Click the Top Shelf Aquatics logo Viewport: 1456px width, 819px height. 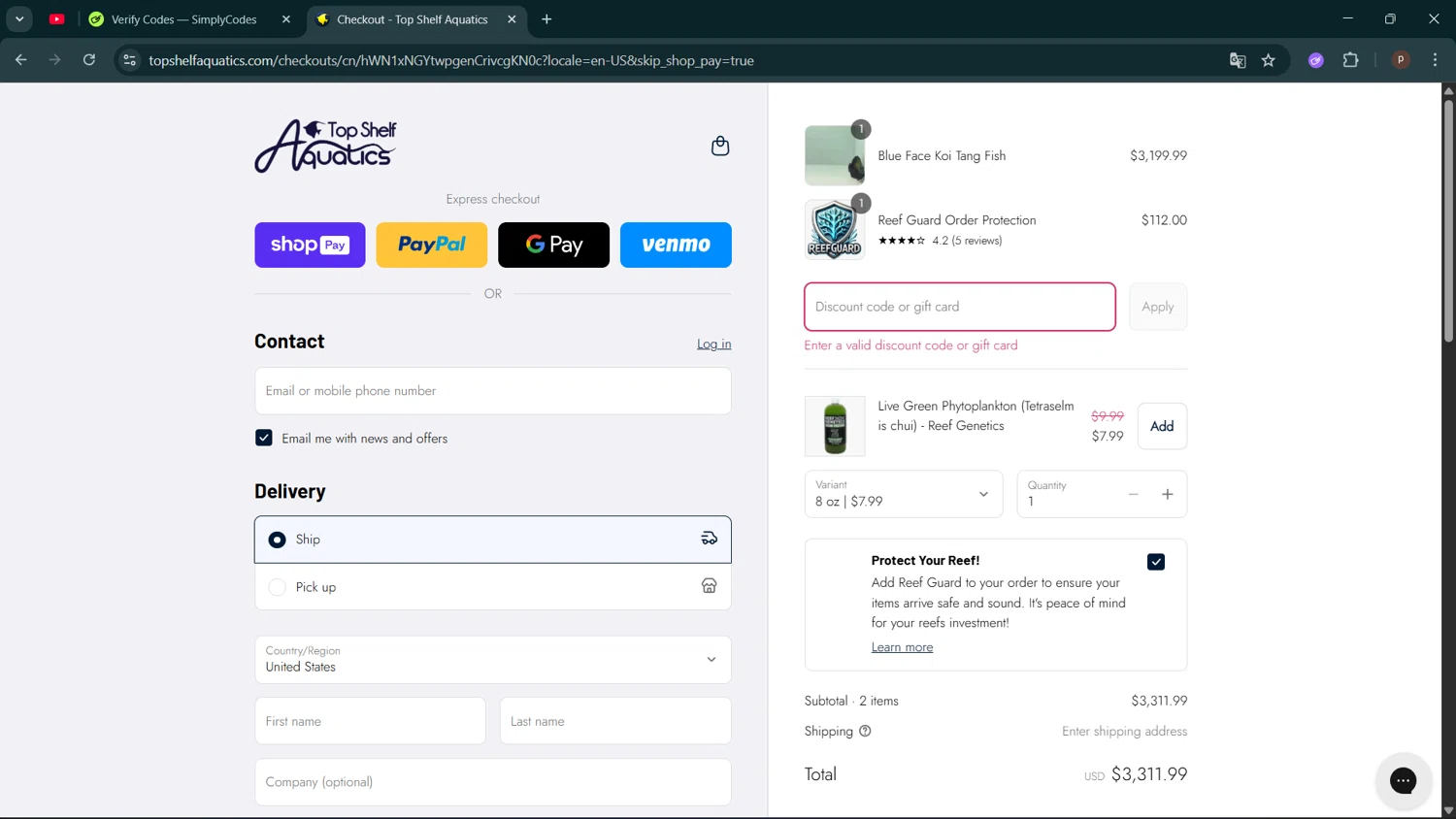pos(325,146)
